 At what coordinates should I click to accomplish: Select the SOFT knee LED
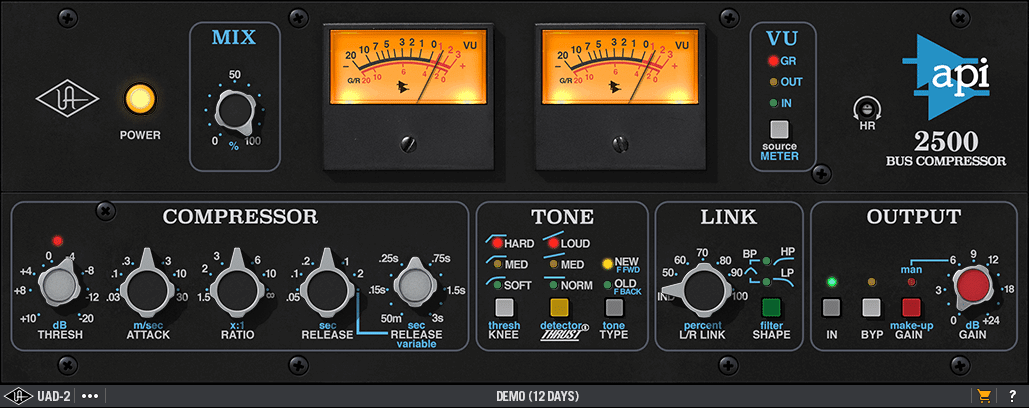[x=497, y=285]
